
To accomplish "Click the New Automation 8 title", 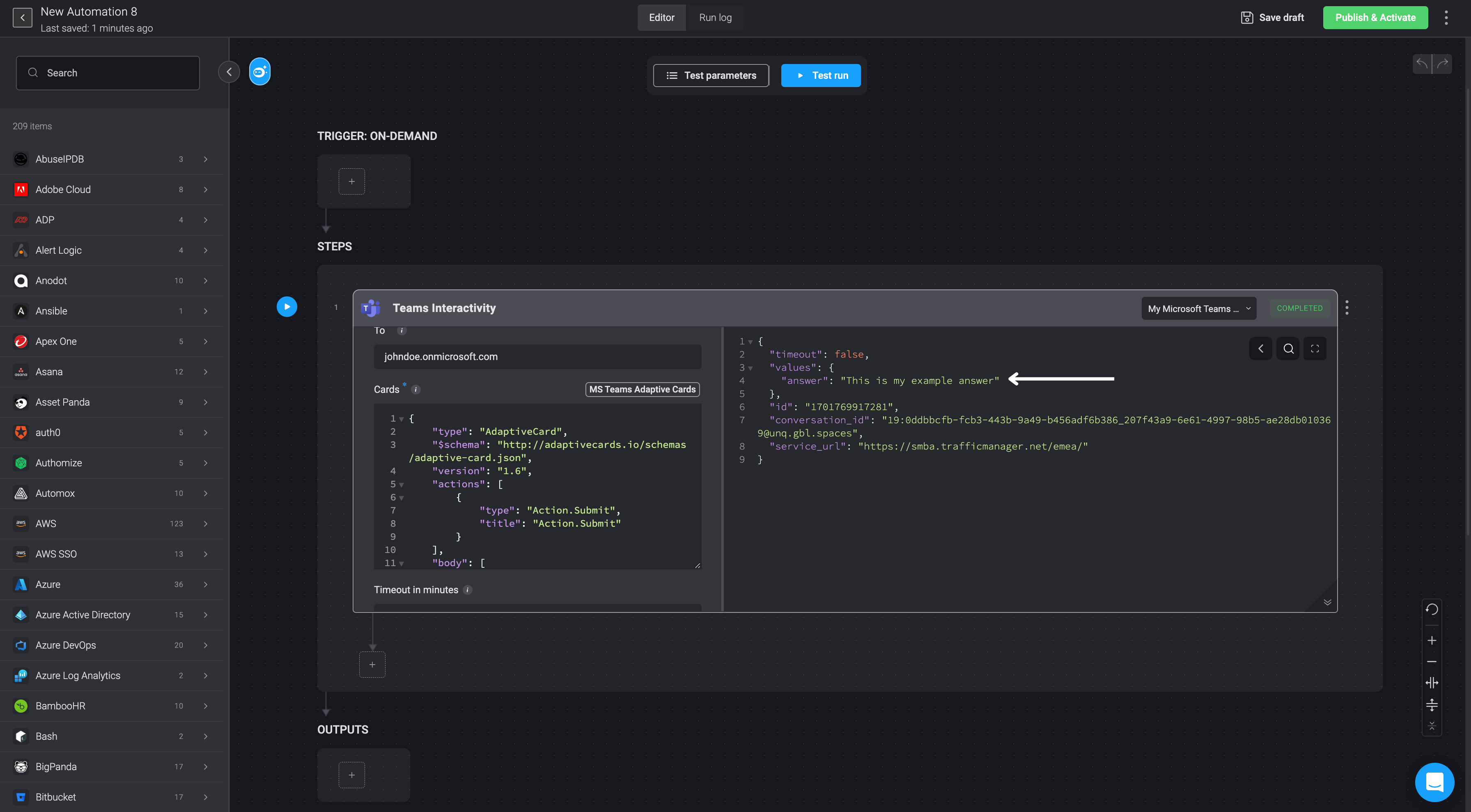I will pyautogui.click(x=89, y=11).
